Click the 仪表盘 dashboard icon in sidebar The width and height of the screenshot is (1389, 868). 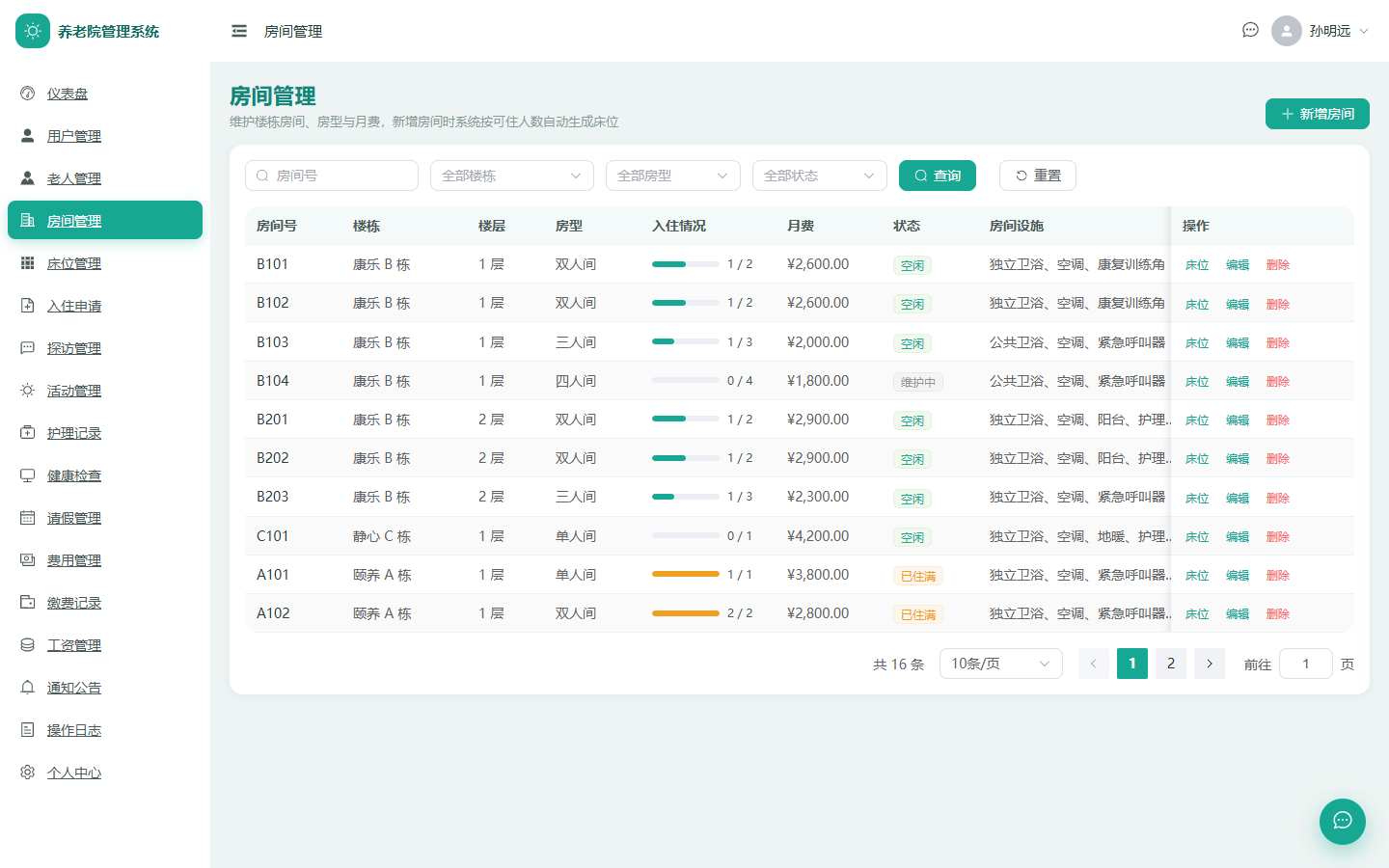tap(28, 94)
